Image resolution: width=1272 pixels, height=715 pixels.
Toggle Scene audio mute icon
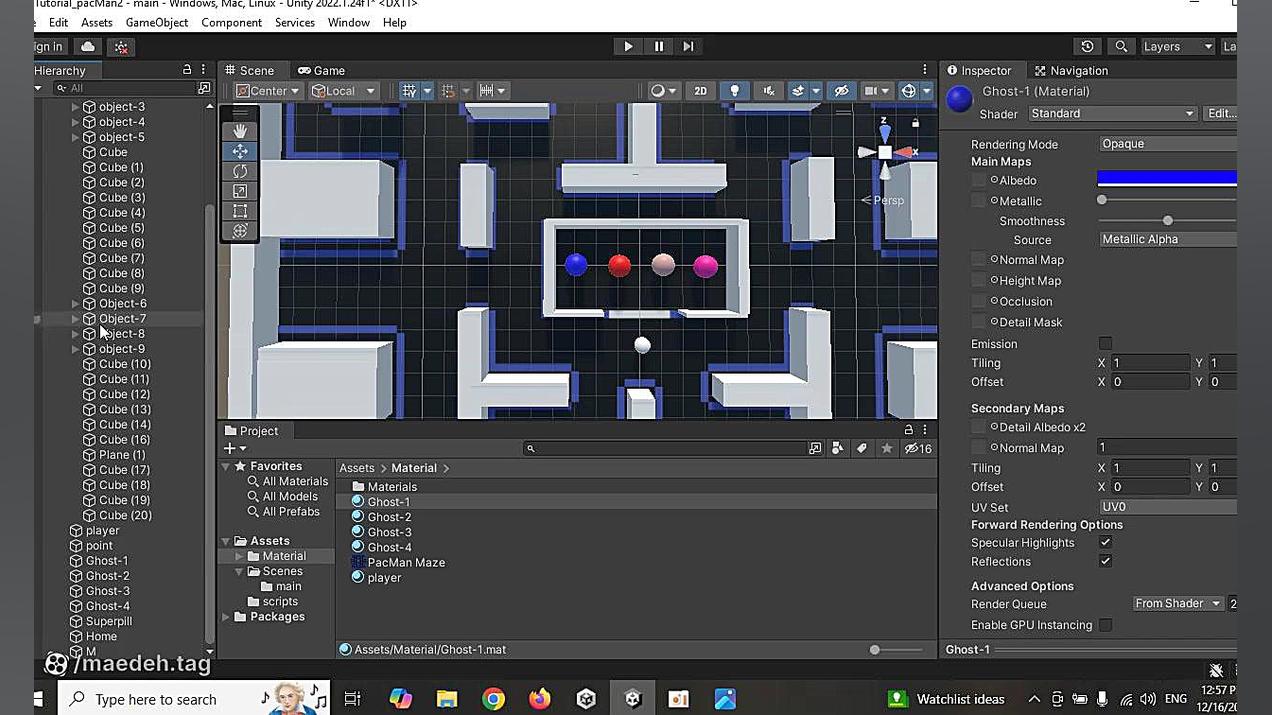(x=768, y=91)
